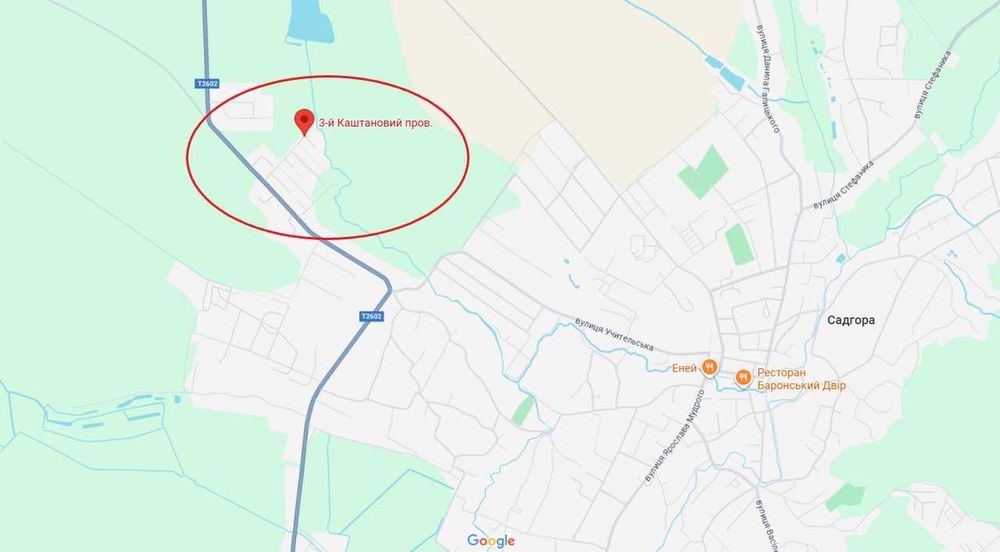Click the Ресторан Баронський Двір label
This screenshot has height=552, width=1000.
coord(801,379)
